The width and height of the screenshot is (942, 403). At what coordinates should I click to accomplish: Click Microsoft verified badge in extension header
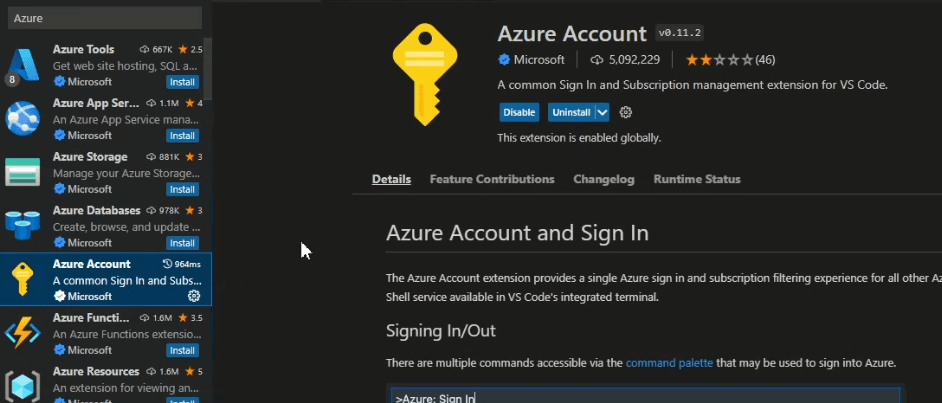coord(504,60)
